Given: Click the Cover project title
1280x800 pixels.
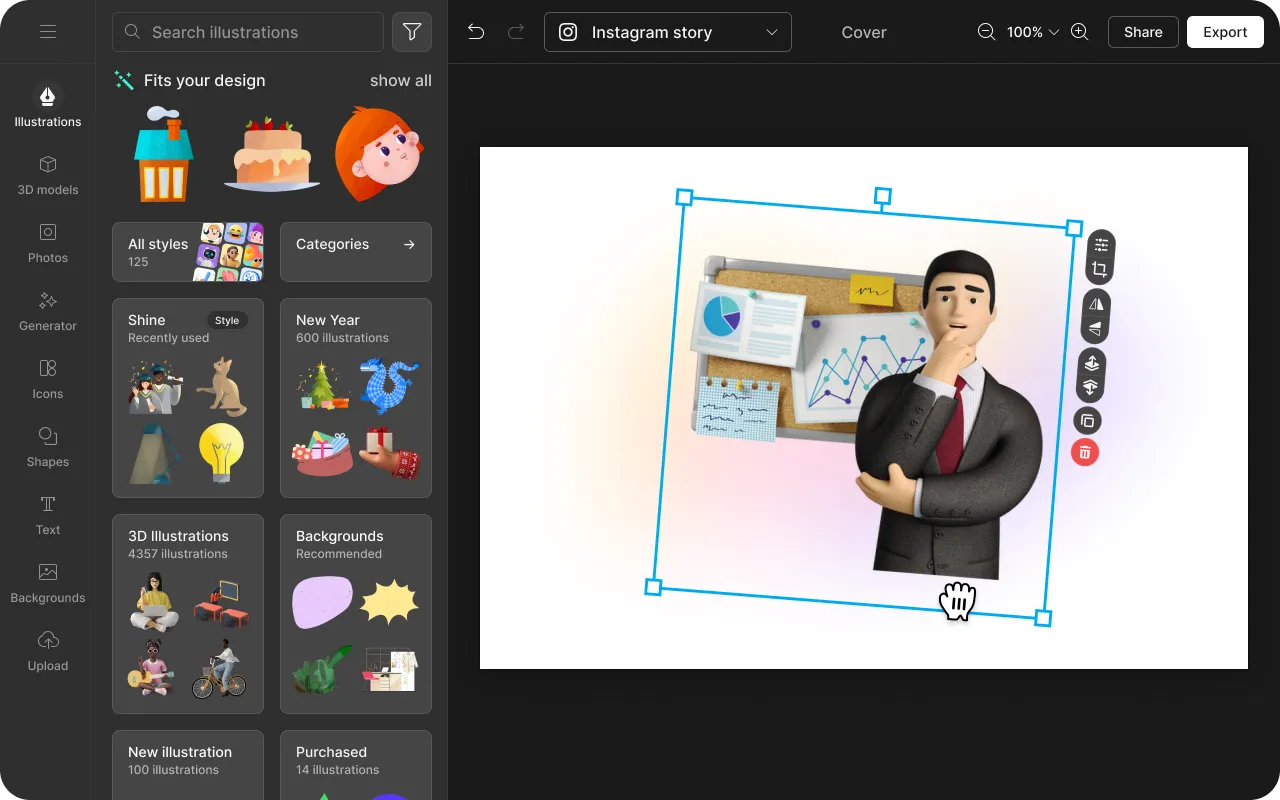Looking at the screenshot, I should pos(864,32).
